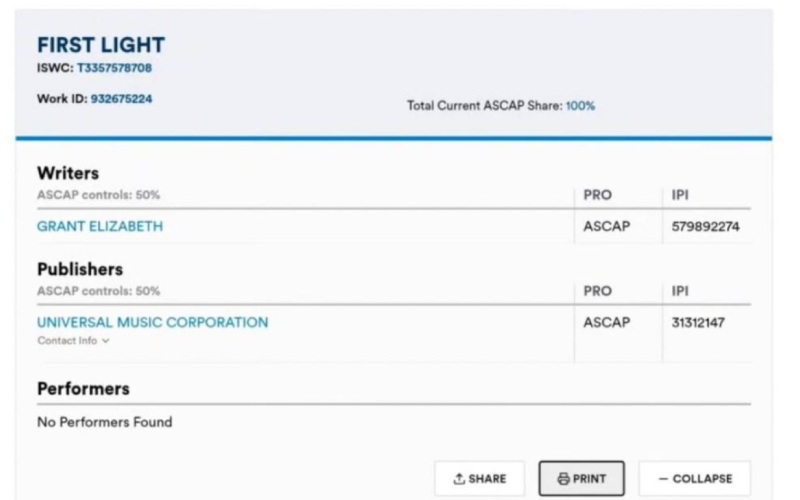Image resolution: width=800 pixels, height=500 pixels.
Task: Click the upload arrow icon beside SHARE
Action: pos(459,479)
